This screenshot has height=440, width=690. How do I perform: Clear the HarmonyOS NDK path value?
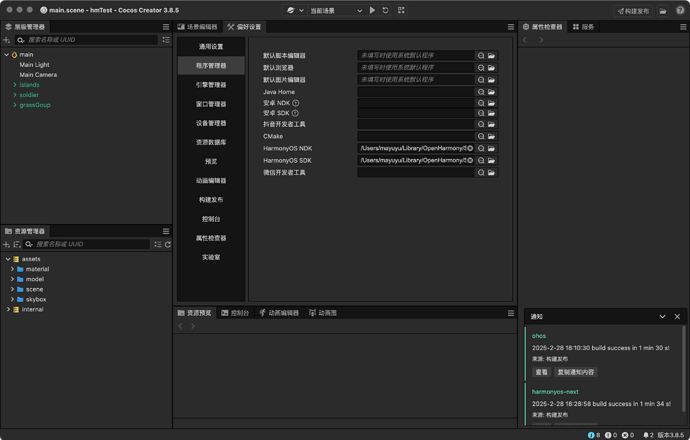[x=470, y=148]
